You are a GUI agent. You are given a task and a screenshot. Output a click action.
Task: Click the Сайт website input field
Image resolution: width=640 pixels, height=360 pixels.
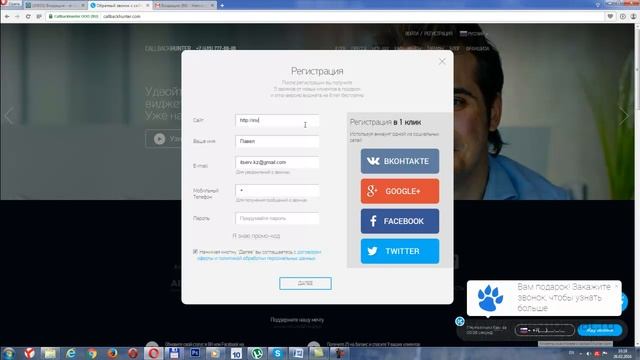[277, 120]
